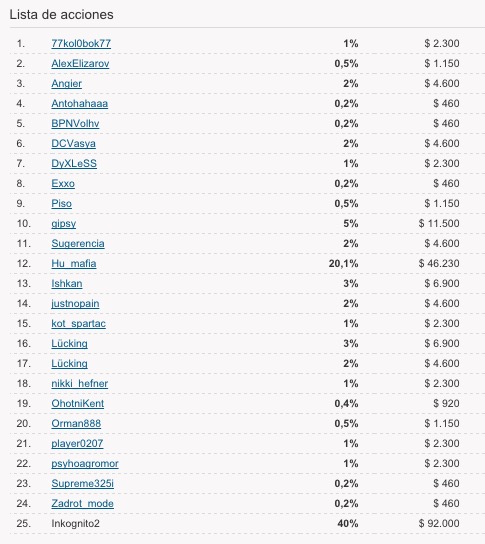Click the AlexElizarov username link

[x=80, y=63]
